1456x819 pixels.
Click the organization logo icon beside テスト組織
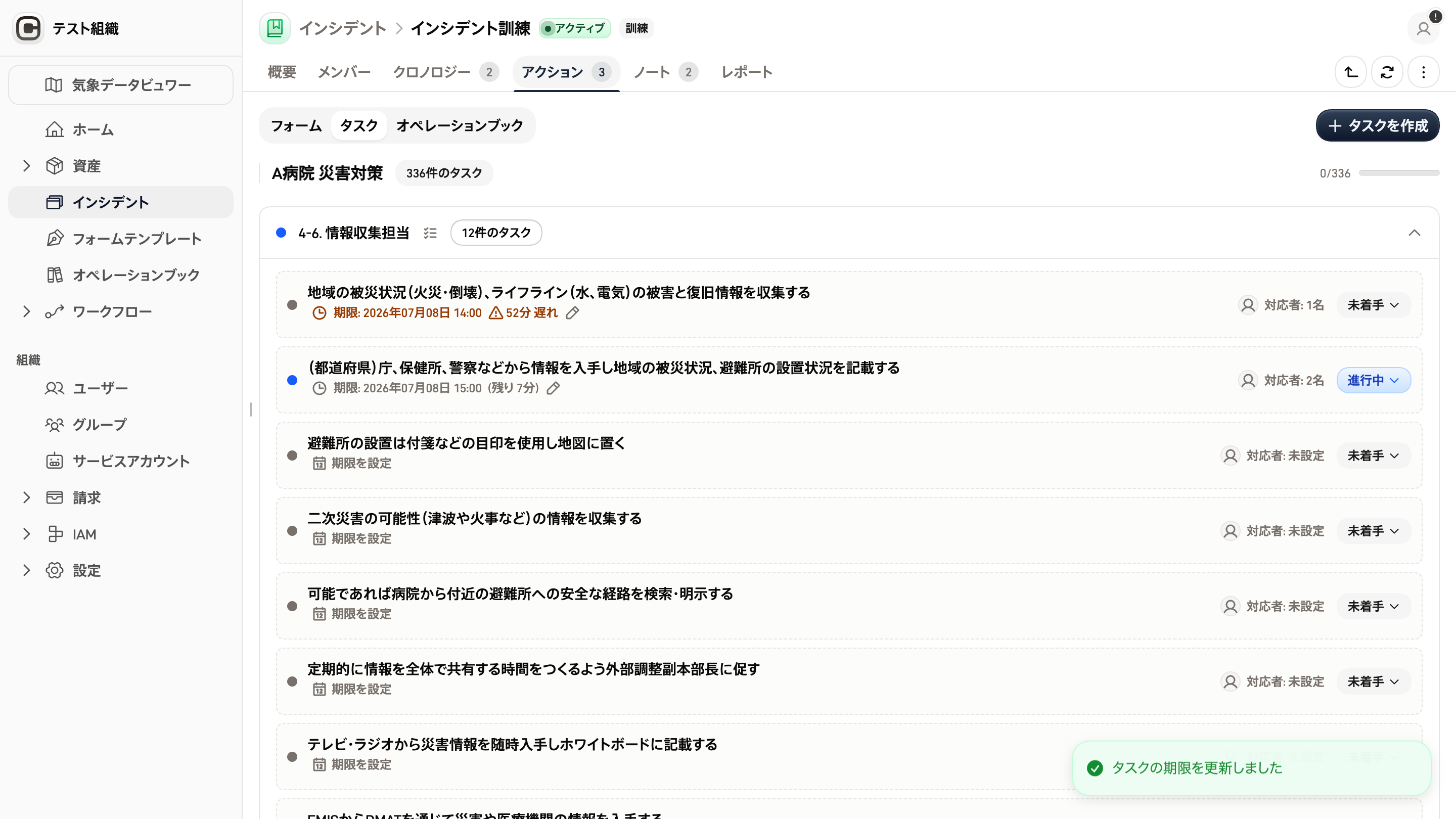[28, 28]
